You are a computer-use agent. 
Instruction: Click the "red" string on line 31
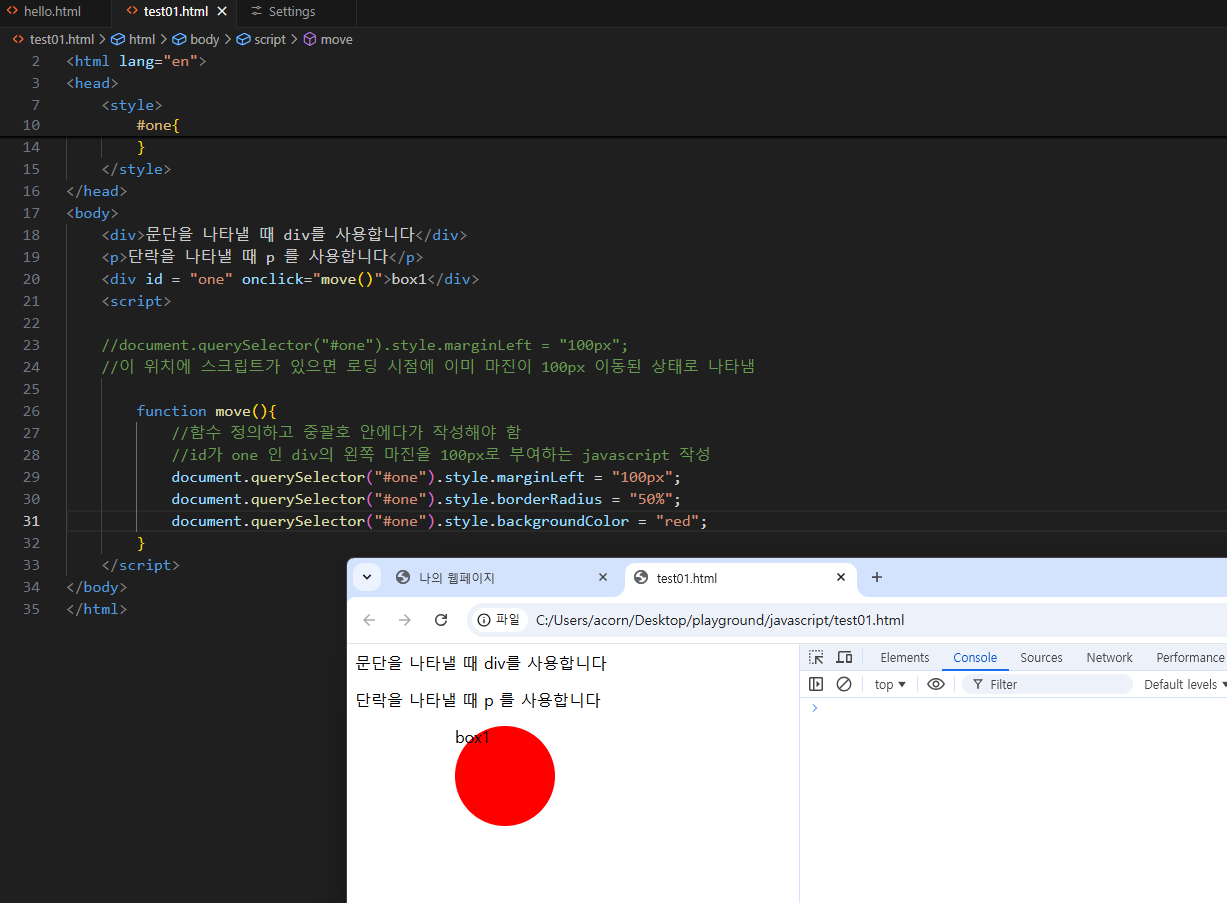[x=677, y=521]
